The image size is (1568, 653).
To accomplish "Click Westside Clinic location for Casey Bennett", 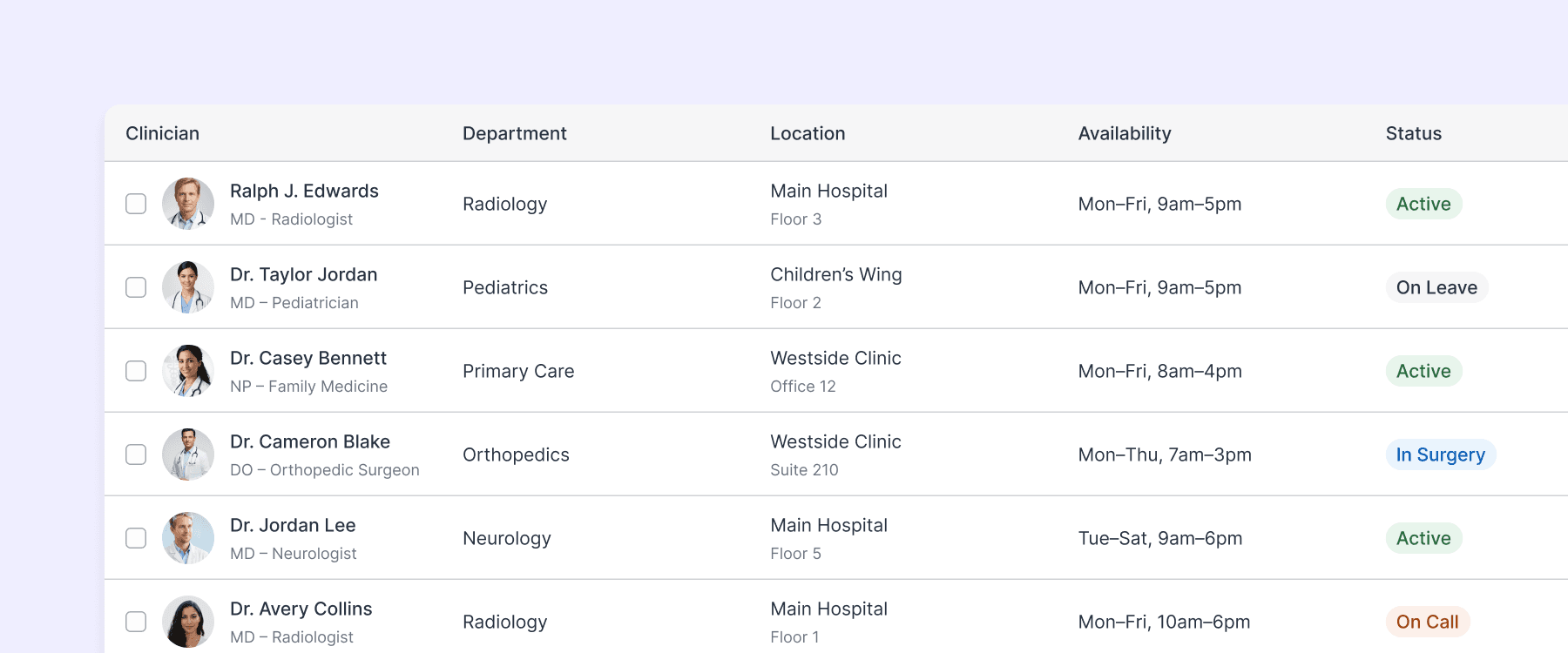I will pyautogui.click(x=835, y=358).
